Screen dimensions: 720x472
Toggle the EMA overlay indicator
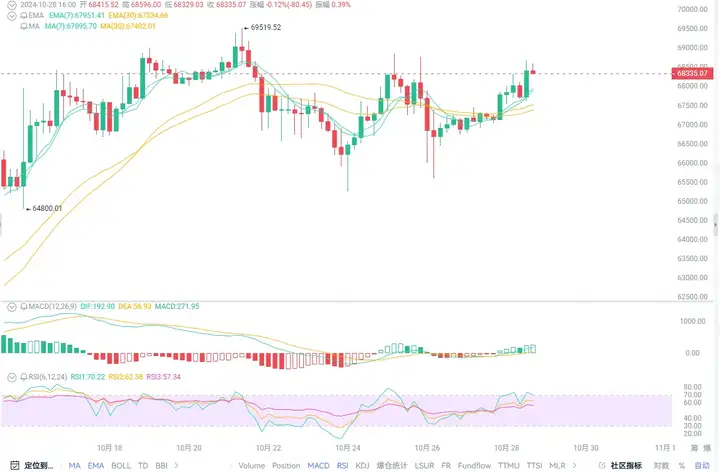[96, 466]
